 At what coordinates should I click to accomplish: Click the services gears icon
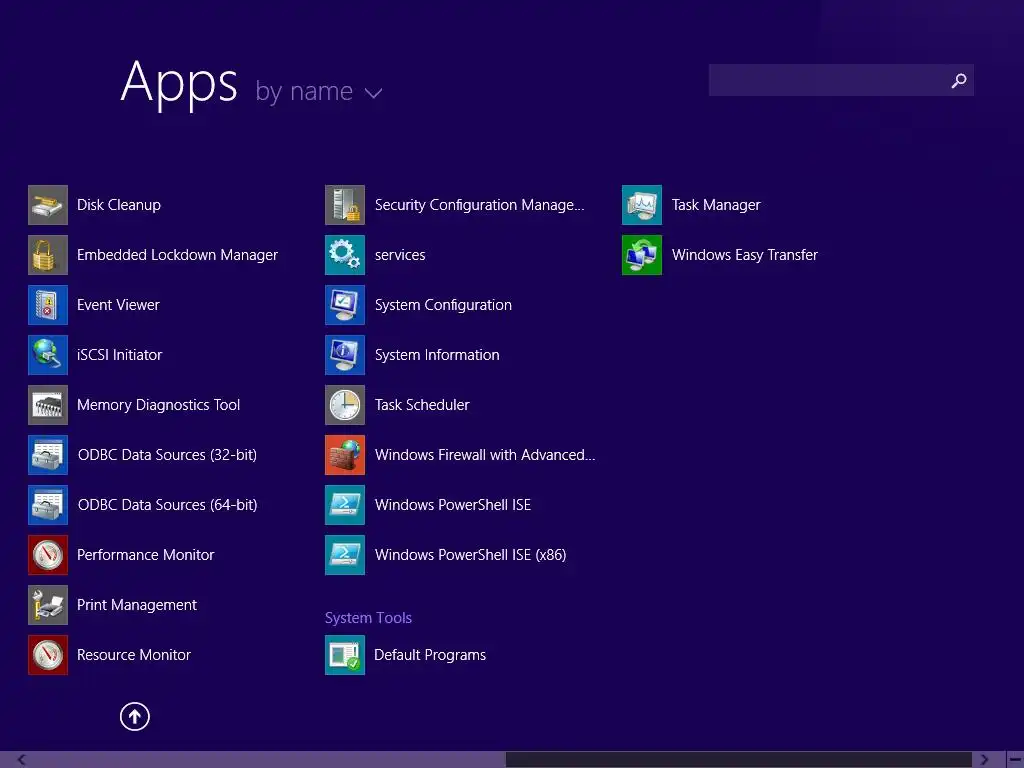(345, 255)
